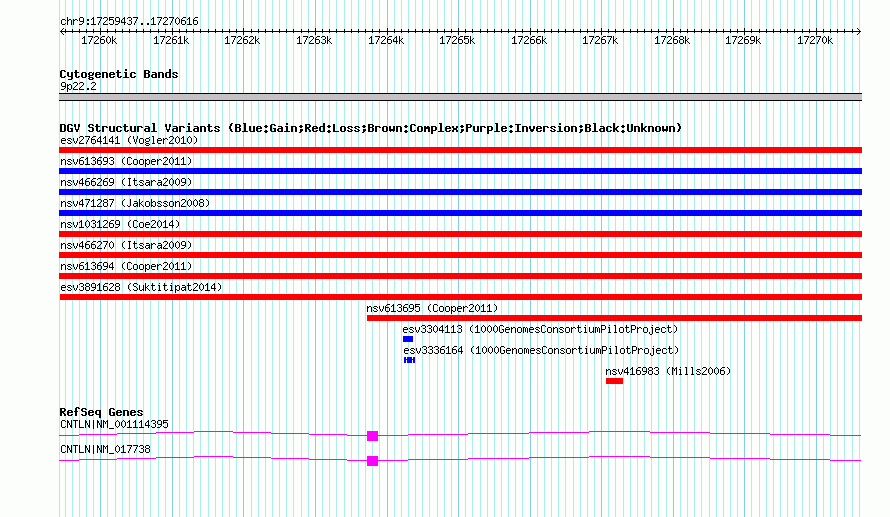Click the 'nsv471287 (Jakobsson2008)' label

click(x=135, y=203)
